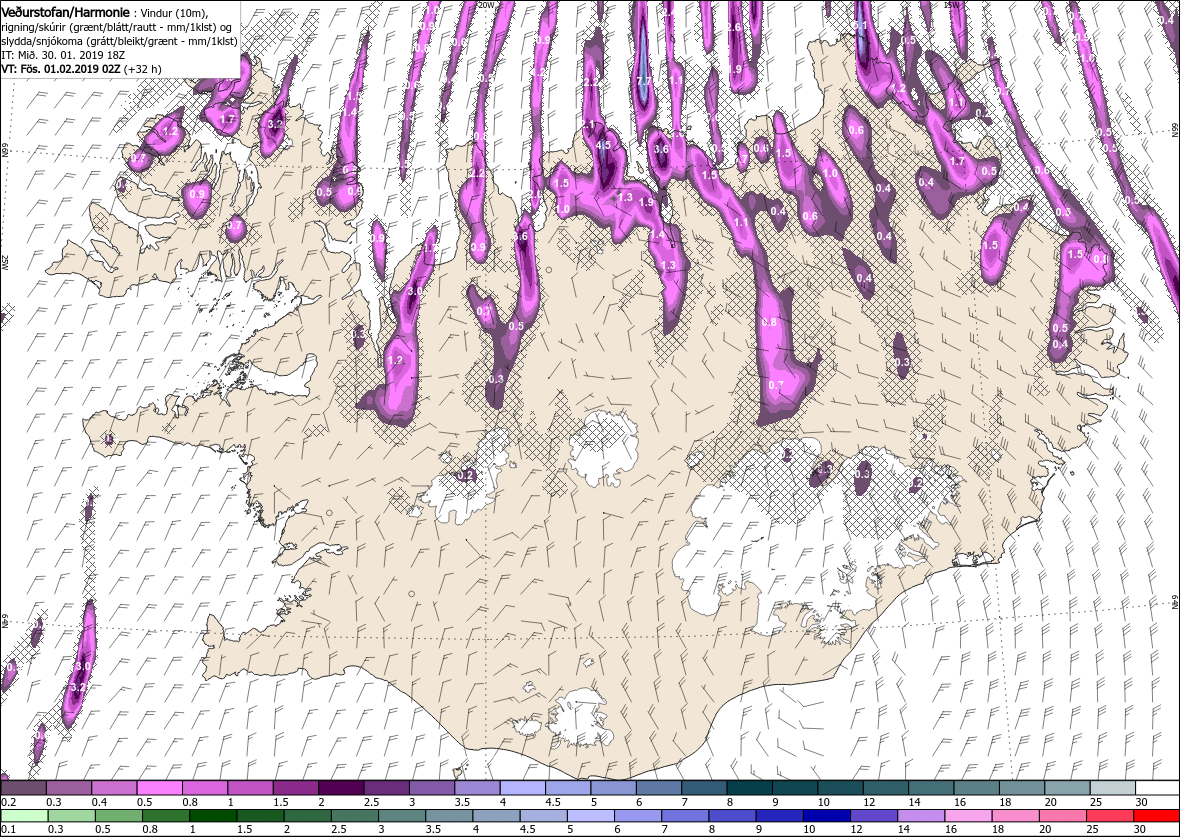This screenshot has height=837, width=1180.
Task: Click the '0.1' label on lower legend
Action: click(8, 829)
